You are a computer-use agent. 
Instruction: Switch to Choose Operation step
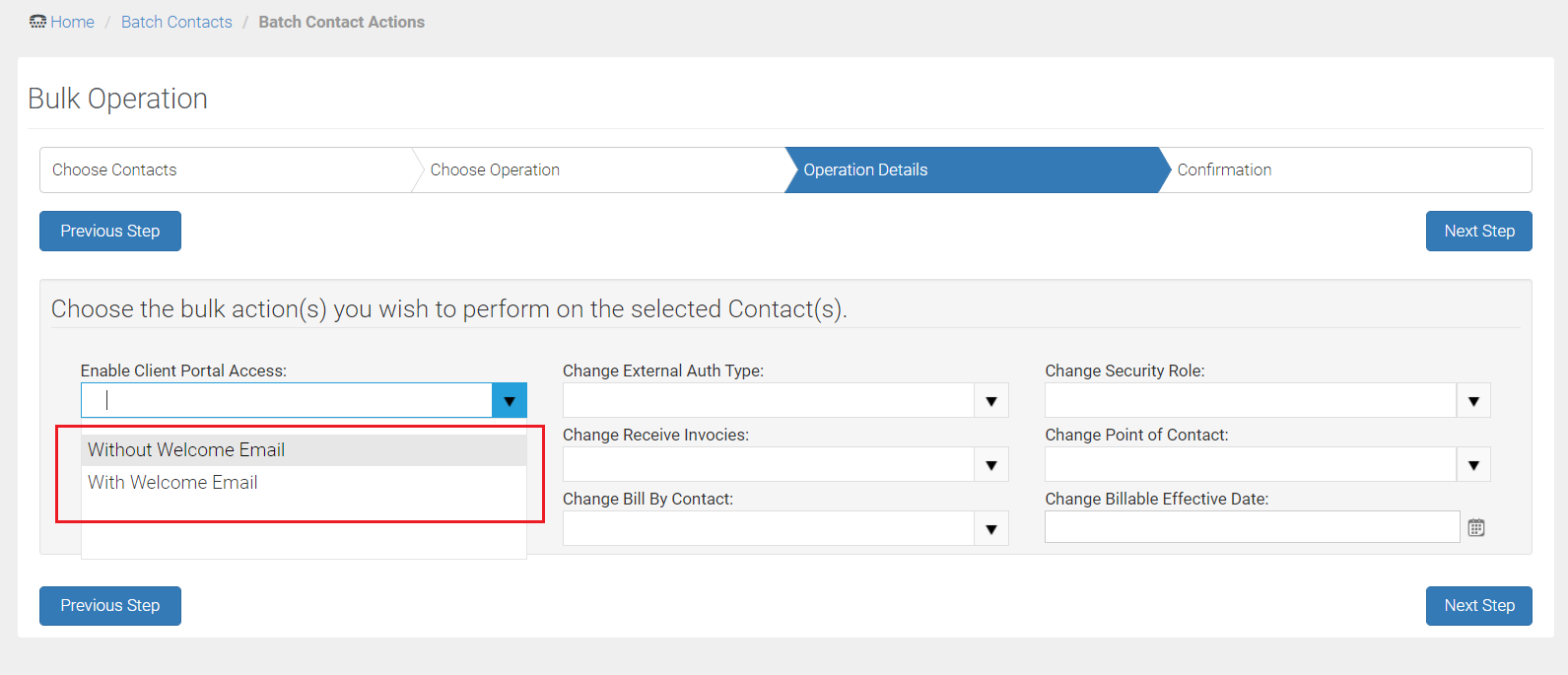click(495, 170)
